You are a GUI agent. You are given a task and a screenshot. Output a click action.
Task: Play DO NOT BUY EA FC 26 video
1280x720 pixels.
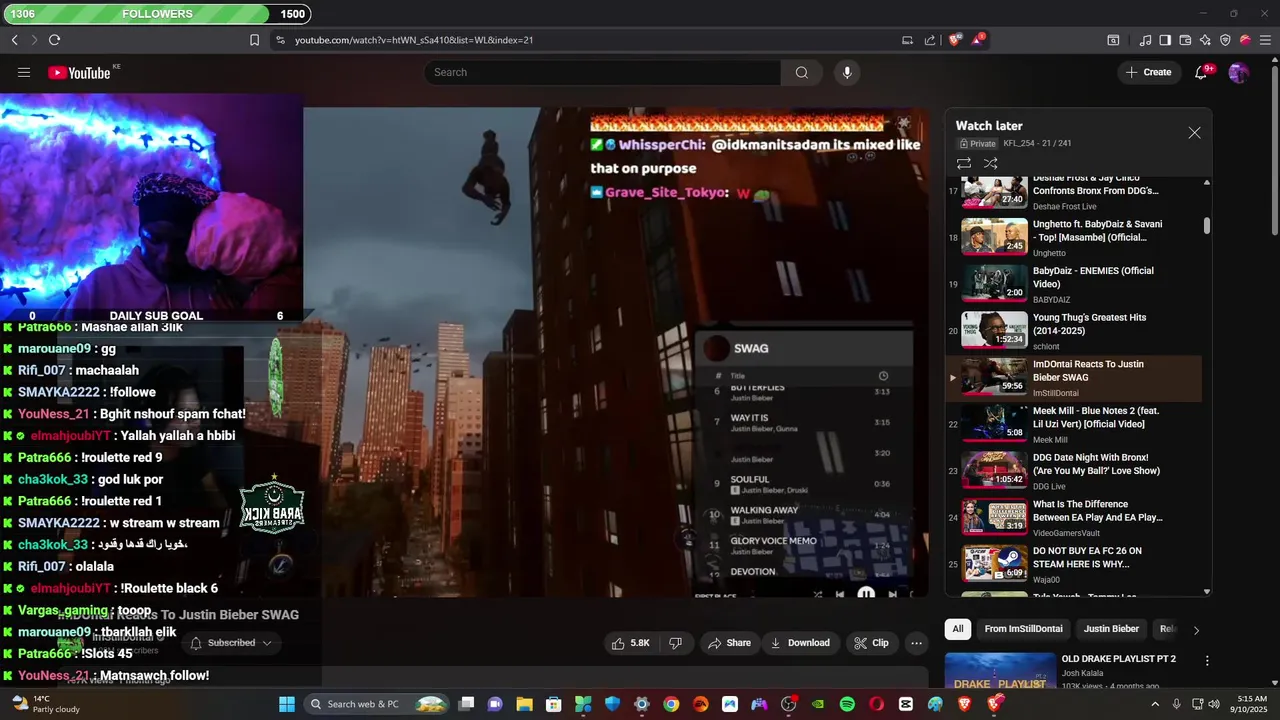pos(1075,564)
